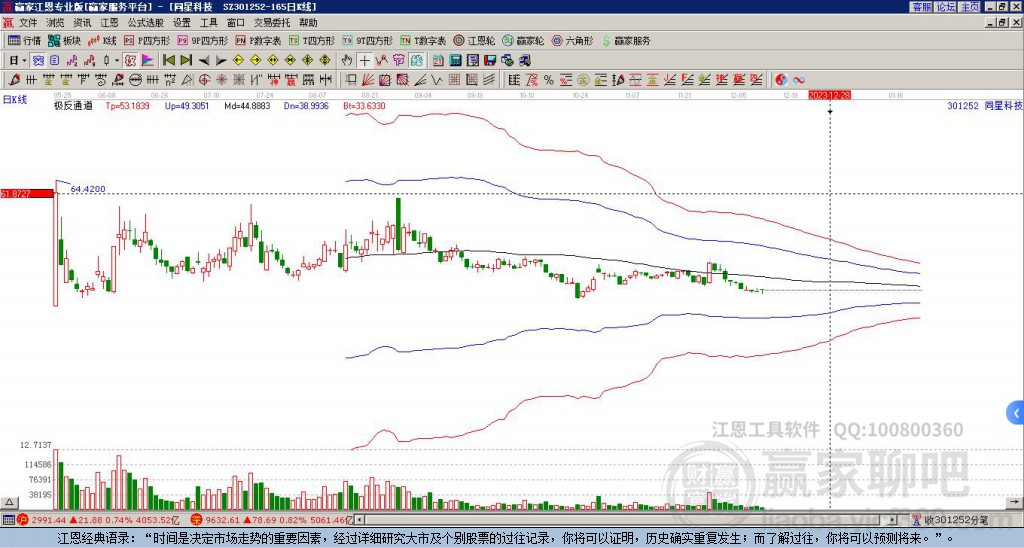Click the 2023-12-28 date marker
The height and width of the screenshot is (548, 1024).
click(x=829, y=95)
